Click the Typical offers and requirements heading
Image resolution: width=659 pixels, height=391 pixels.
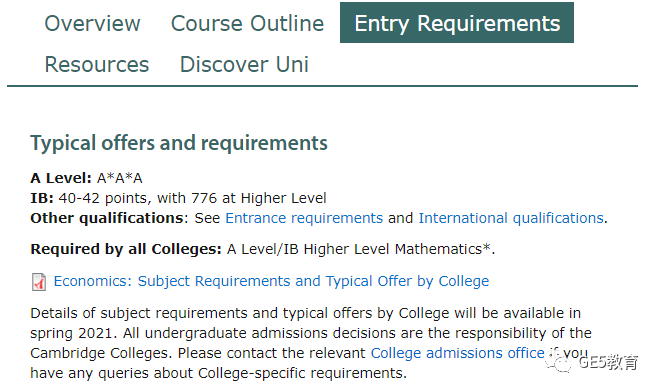click(179, 143)
